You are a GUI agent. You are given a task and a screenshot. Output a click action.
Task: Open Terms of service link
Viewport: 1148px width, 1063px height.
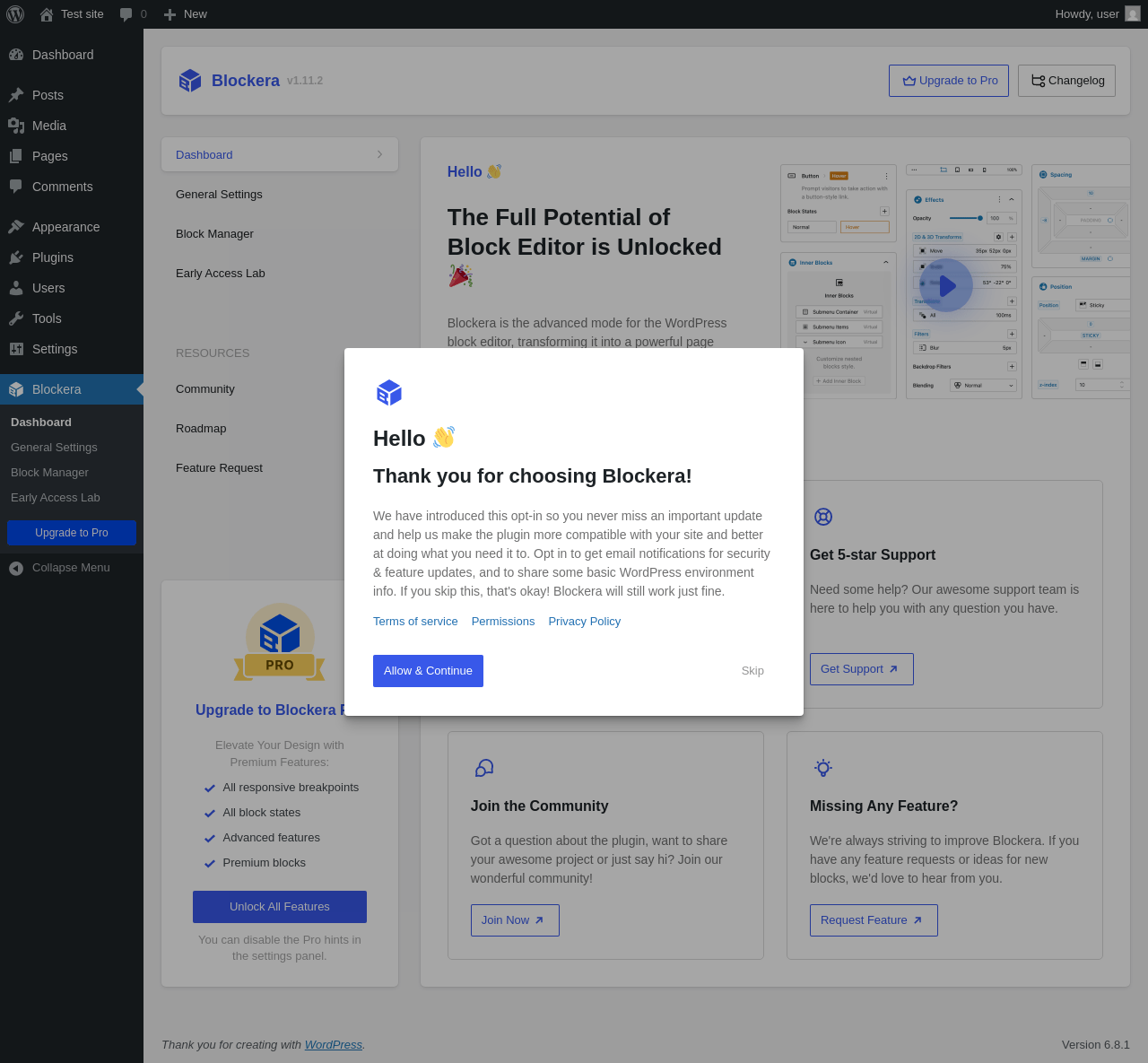click(415, 622)
